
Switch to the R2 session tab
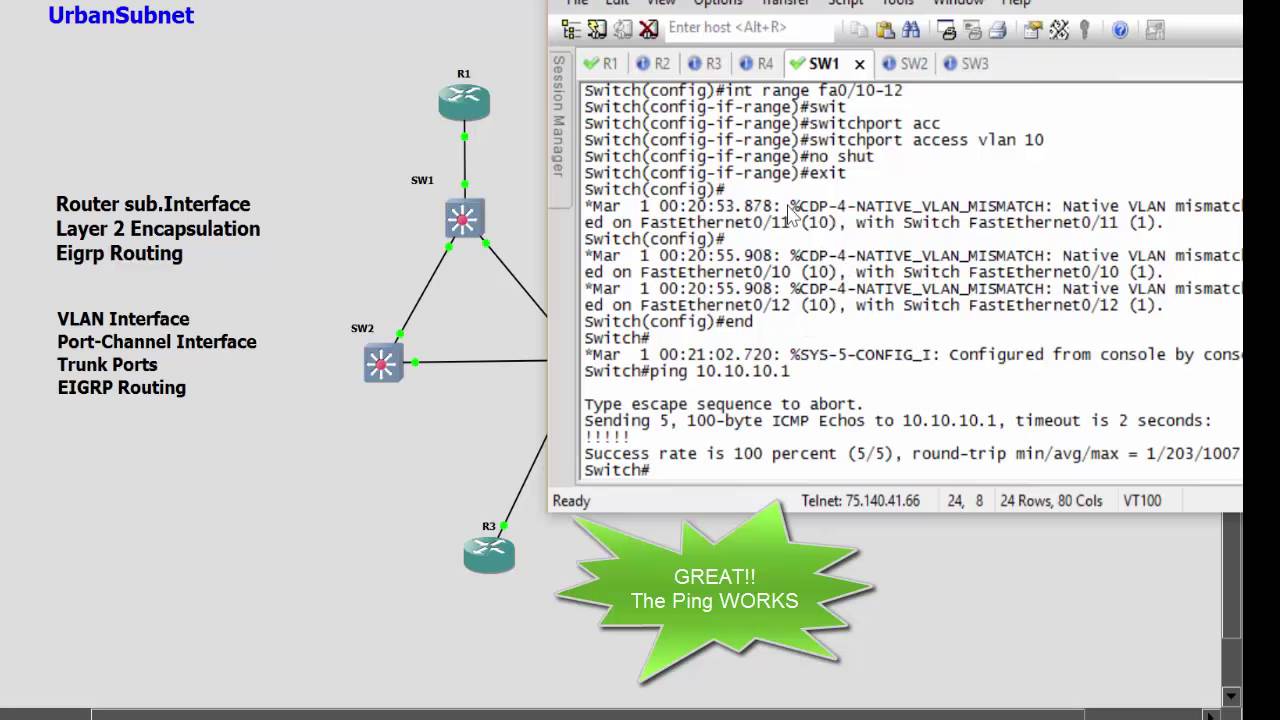pos(654,63)
